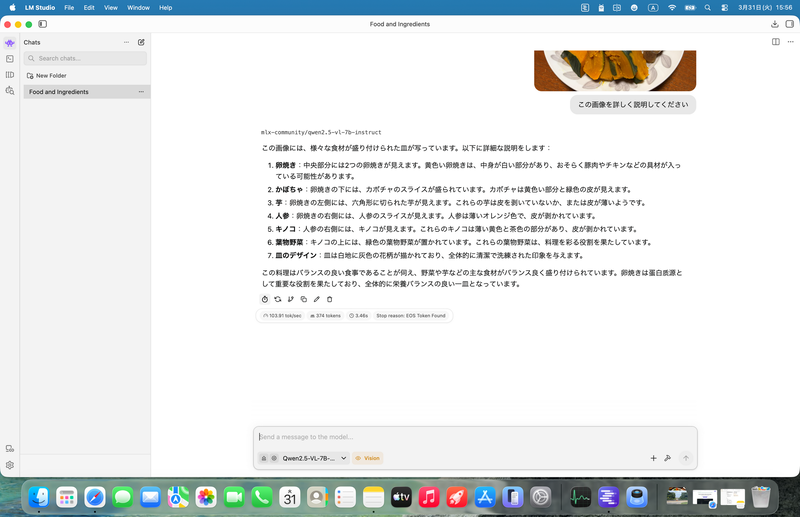The height and width of the screenshot is (517, 800).
Task: Open the tools hammer icon
Action: (x=667, y=458)
